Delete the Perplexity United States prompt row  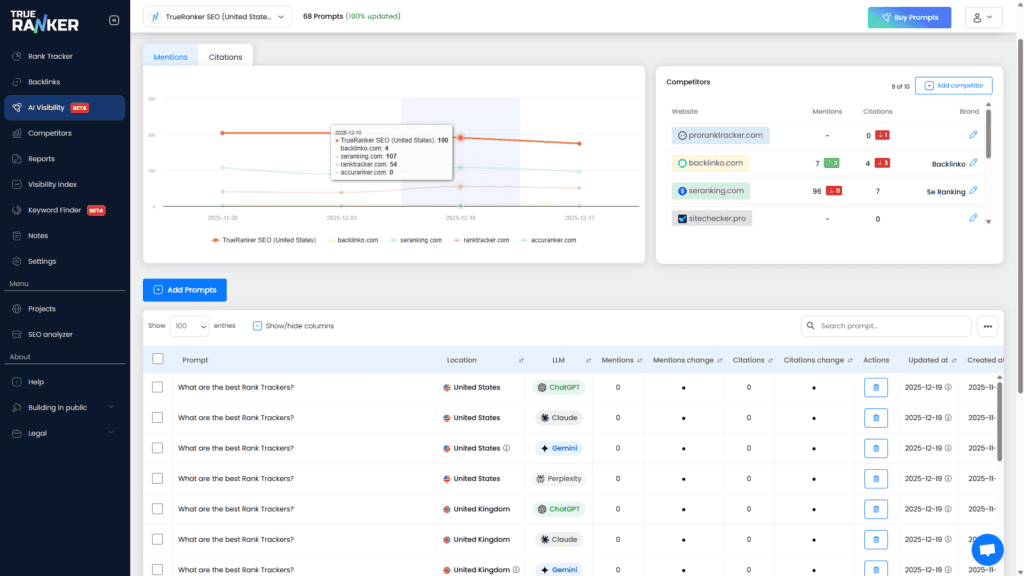(x=875, y=479)
